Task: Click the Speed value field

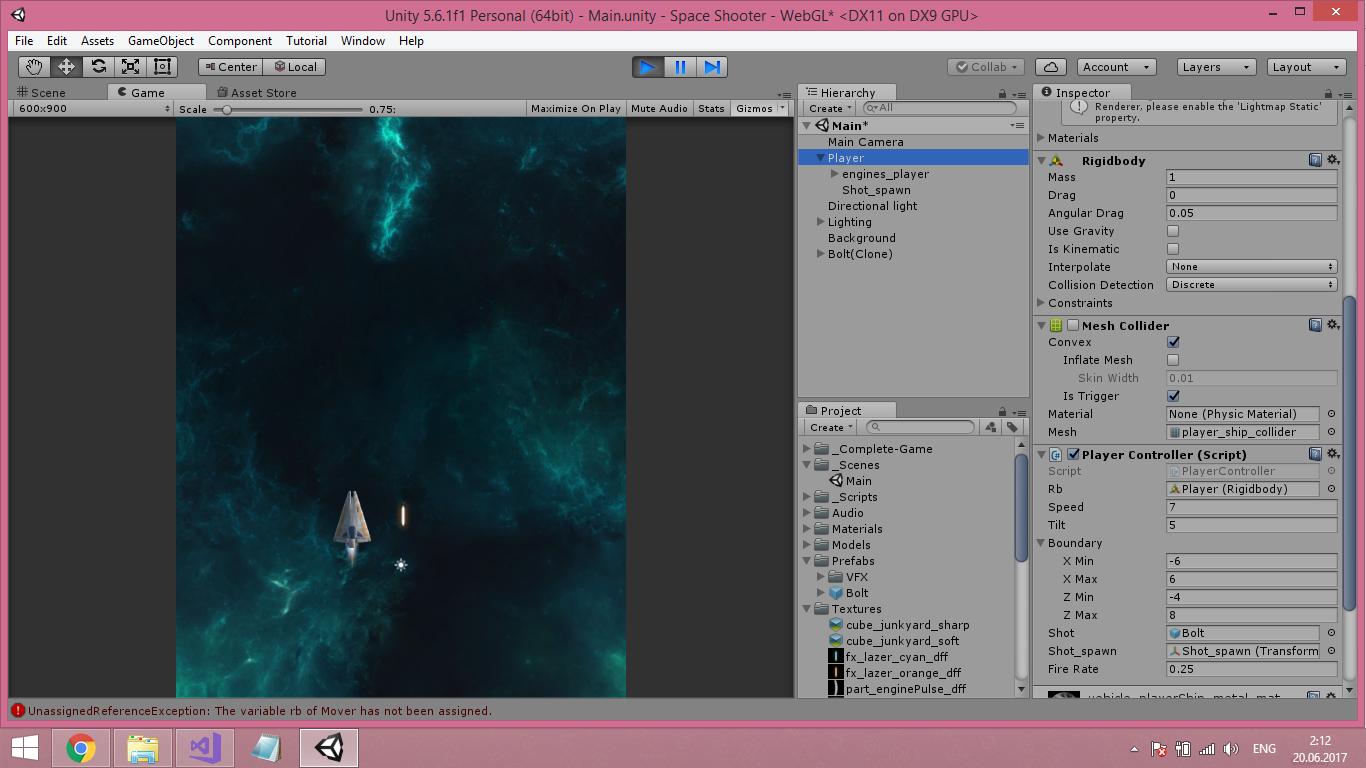Action: (1252, 507)
